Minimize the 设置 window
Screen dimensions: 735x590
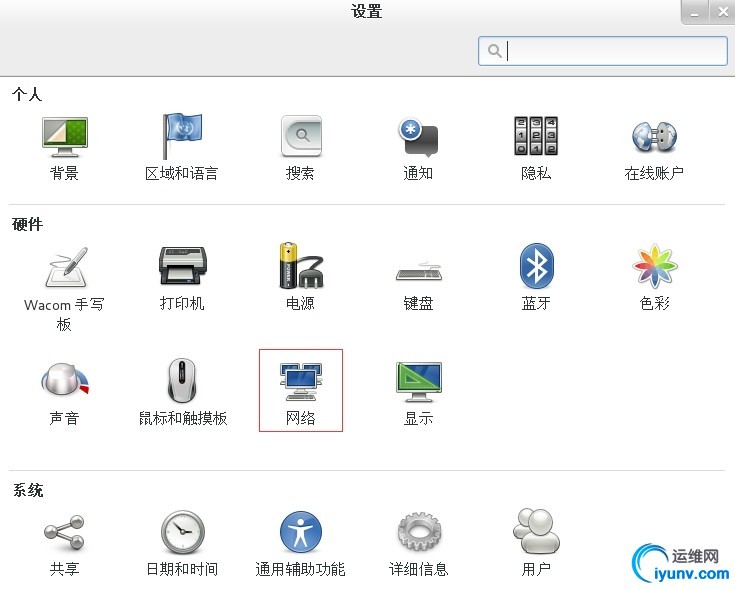tap(695, 12)
